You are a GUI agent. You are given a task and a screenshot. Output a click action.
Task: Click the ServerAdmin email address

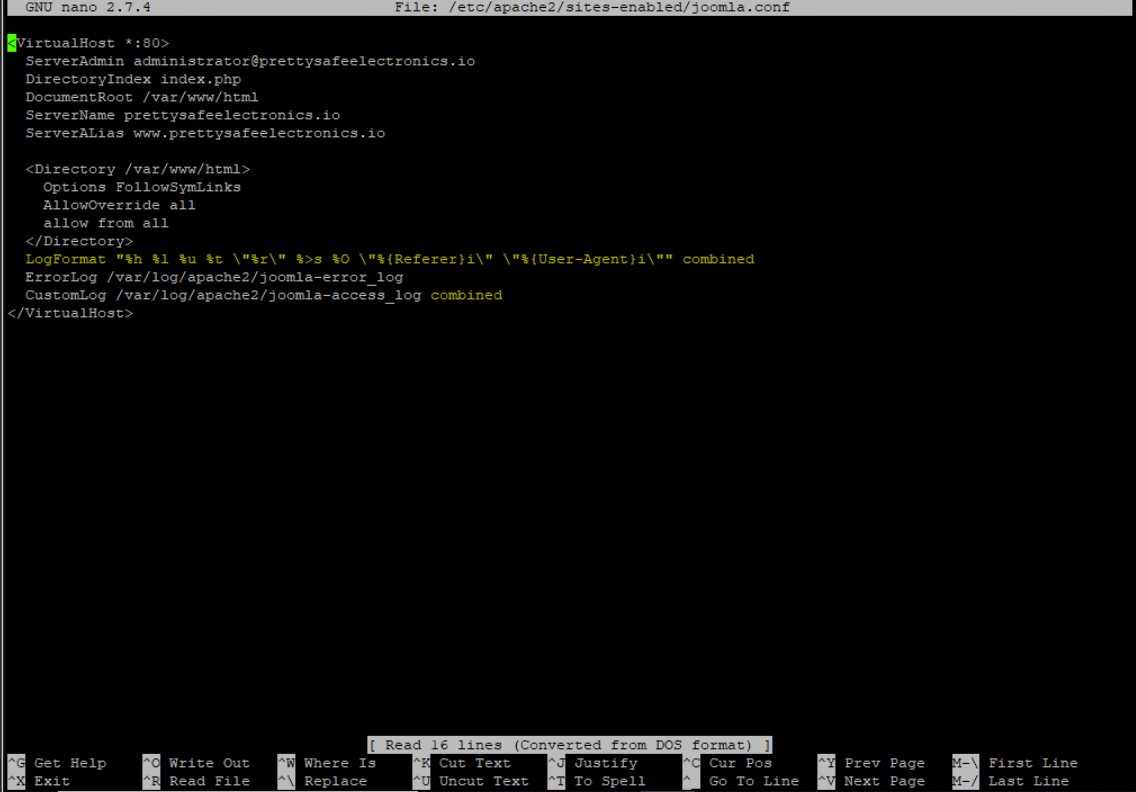pyautogui.click(x=304, y=61)
